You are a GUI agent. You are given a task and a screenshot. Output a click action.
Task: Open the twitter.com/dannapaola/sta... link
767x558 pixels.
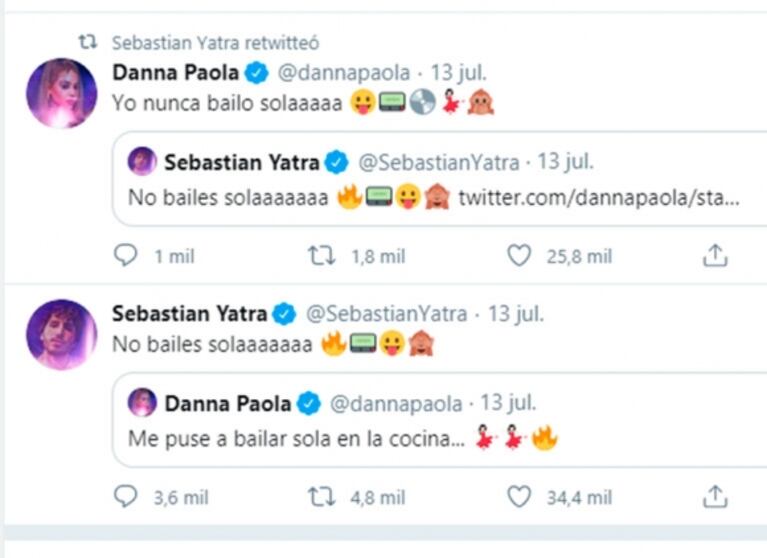coord(599,197)
